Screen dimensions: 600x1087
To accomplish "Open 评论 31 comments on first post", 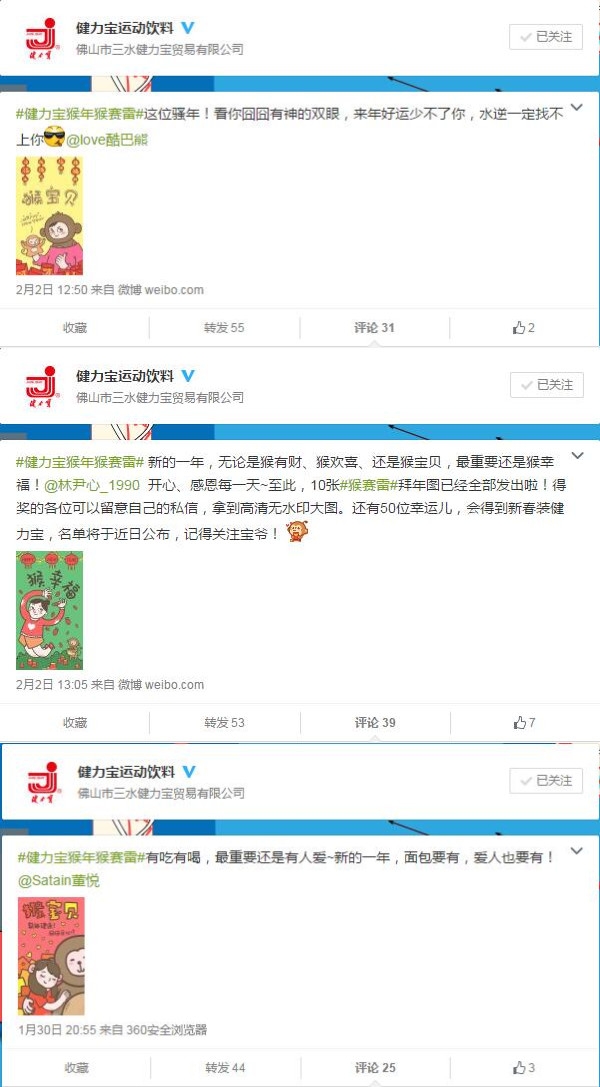I will (x=374, y=328).
